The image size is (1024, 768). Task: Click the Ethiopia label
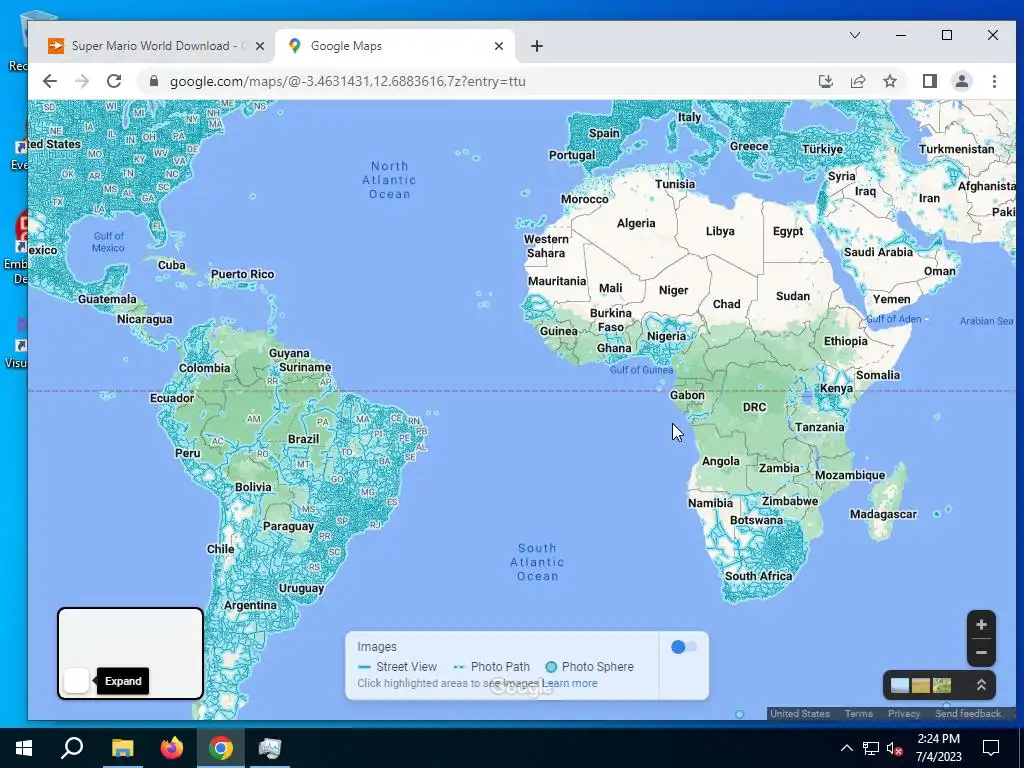(846, 341)
